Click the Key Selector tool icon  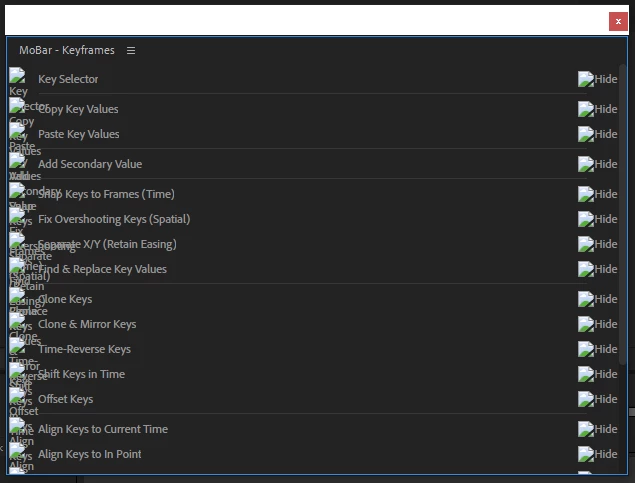coord(17,75)
